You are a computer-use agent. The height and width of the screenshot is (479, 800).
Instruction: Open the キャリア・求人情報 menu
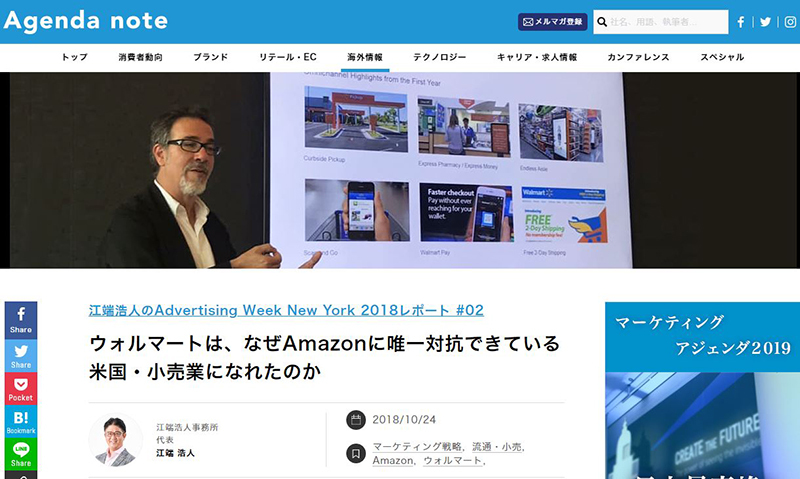(537, 58)
